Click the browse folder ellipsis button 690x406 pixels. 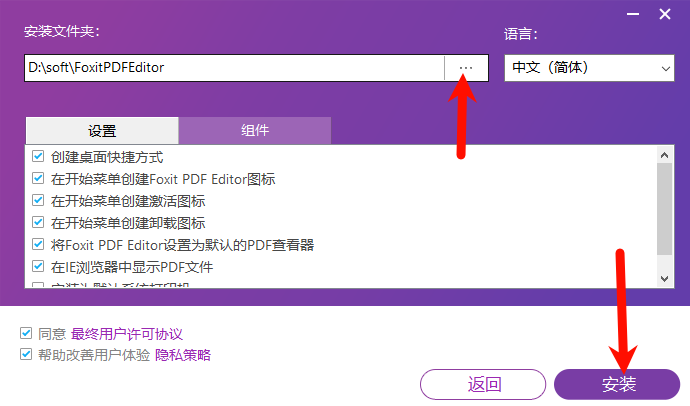coord(466,68)
